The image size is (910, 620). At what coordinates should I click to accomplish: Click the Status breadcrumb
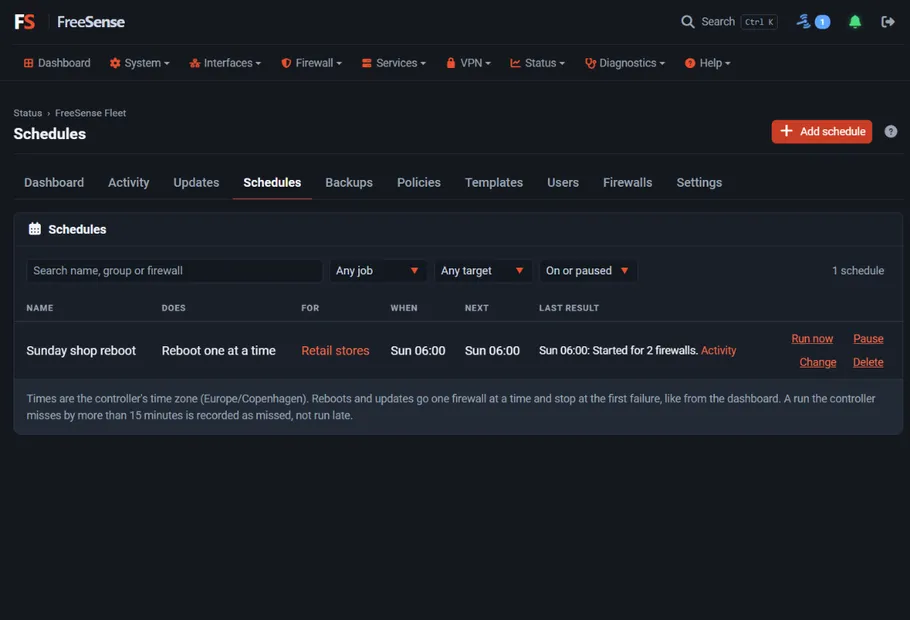[x=28, y=113]
